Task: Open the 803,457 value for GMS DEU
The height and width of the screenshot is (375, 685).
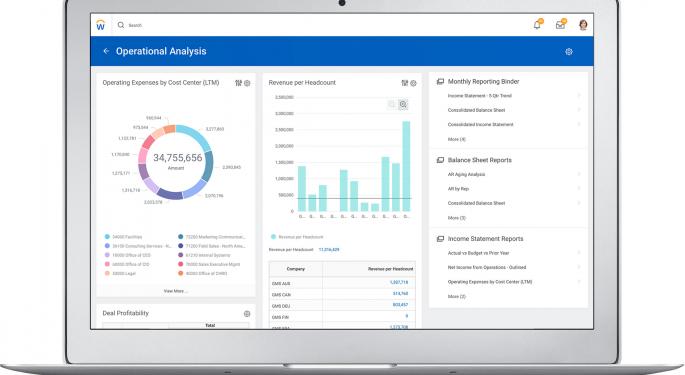Action: click(x=400, y=305)
